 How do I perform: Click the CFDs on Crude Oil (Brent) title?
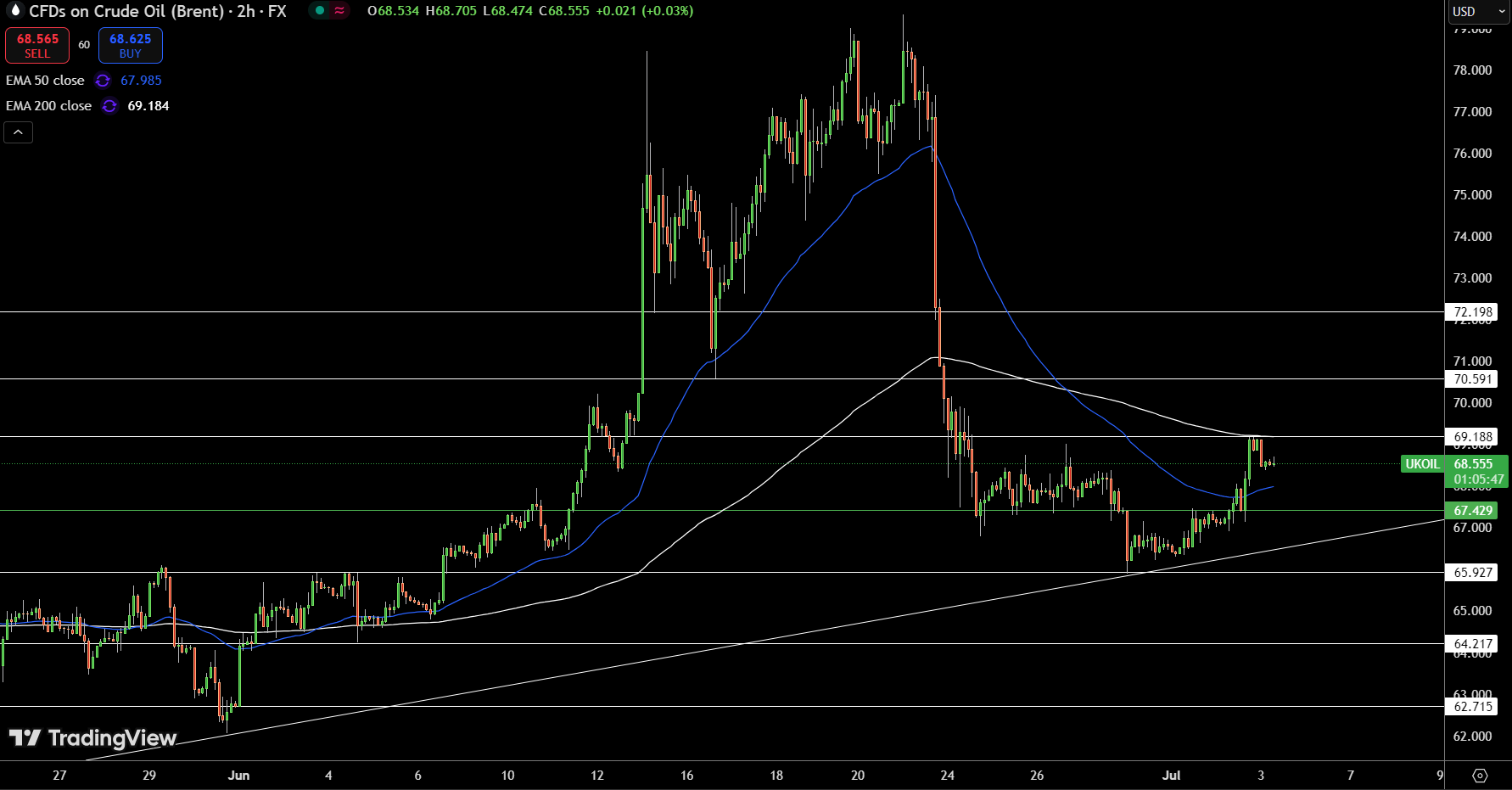pos(126,11)
